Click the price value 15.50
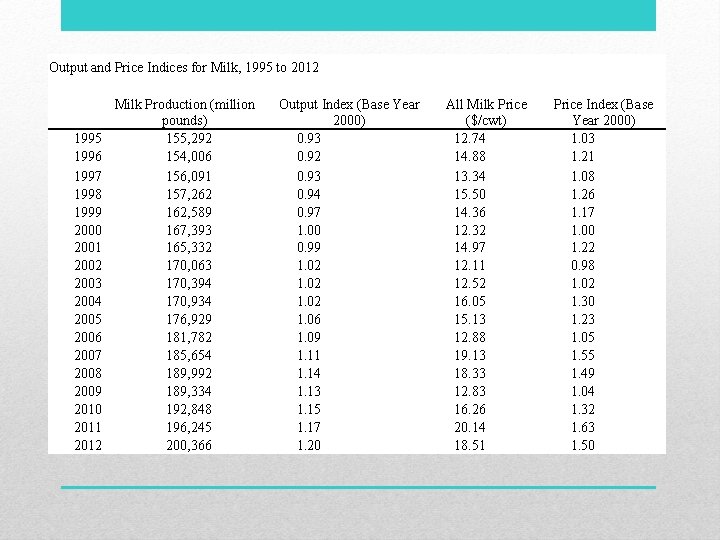720x540 pixels. tap(470, 194)
